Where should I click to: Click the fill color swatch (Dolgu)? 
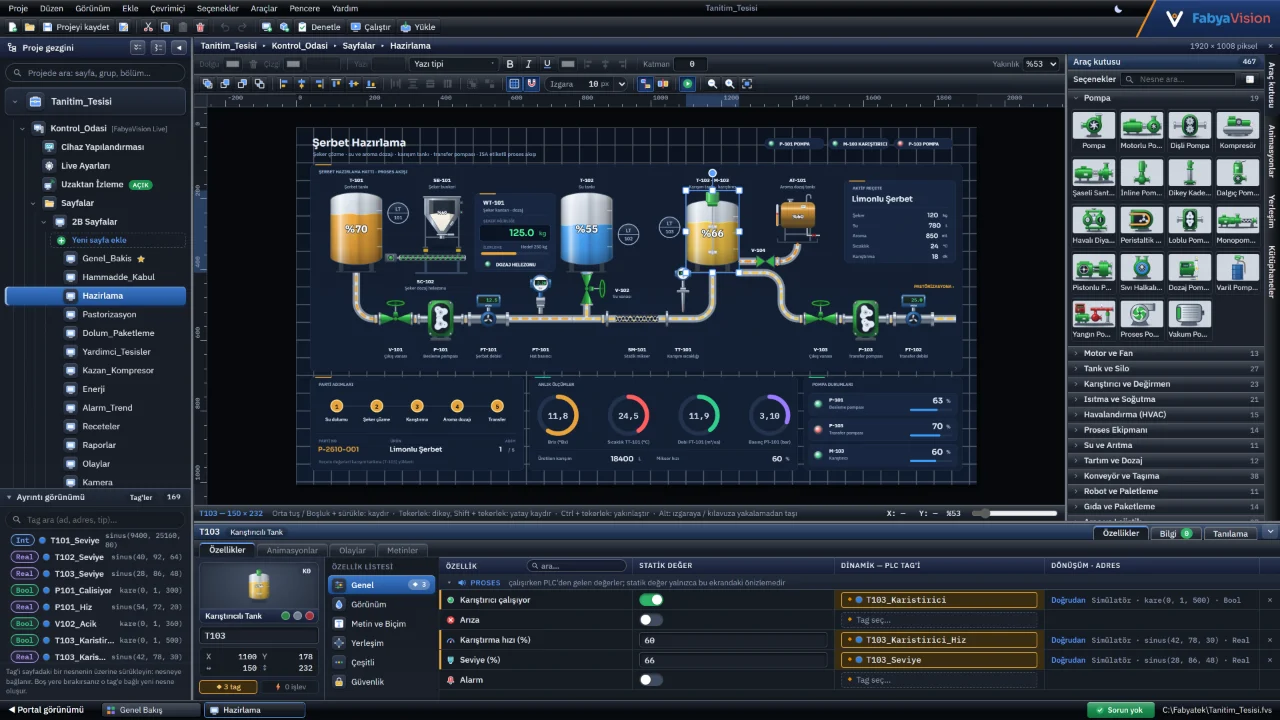[x=232, y=64]
